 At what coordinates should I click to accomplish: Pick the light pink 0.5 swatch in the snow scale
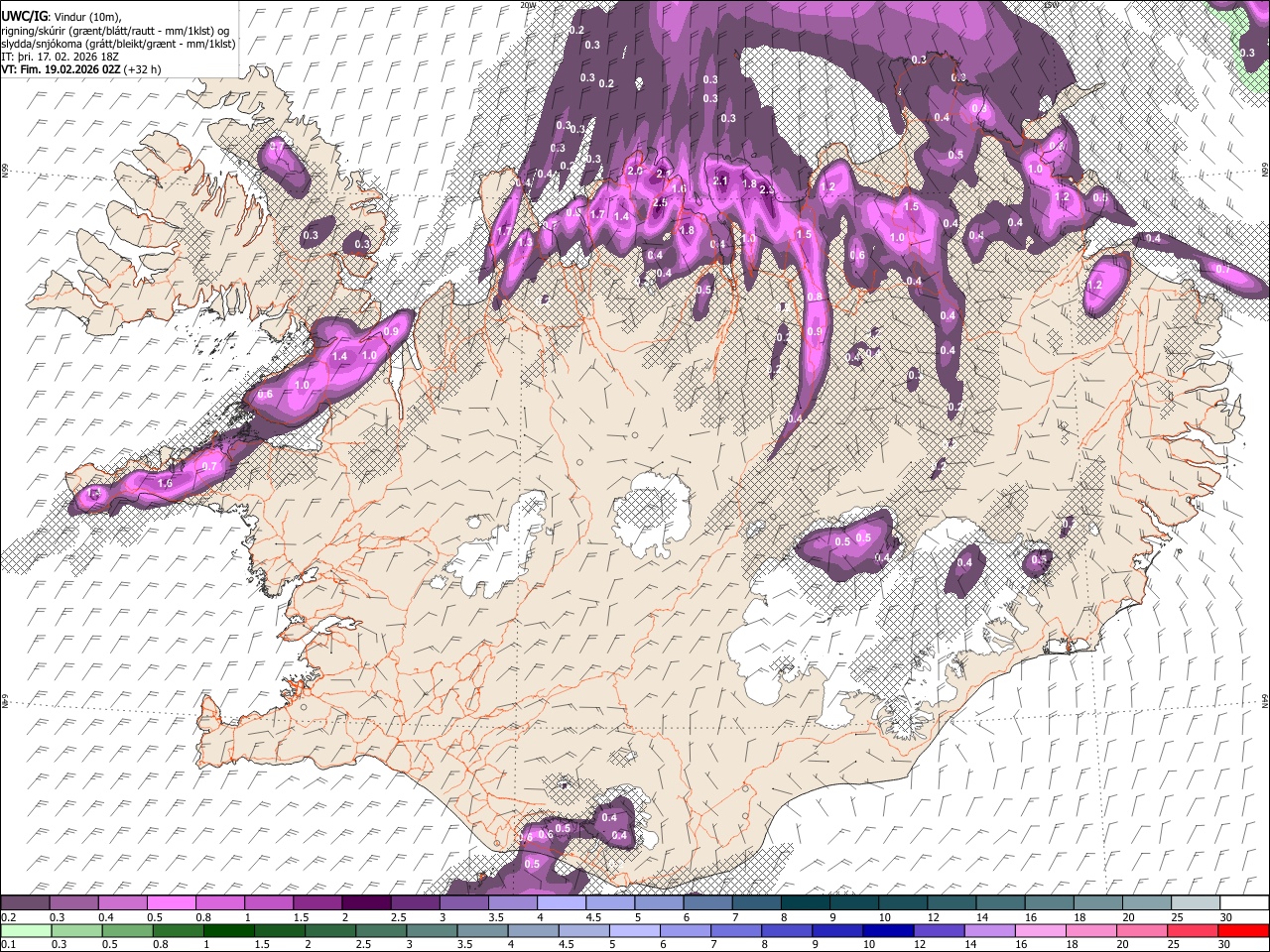[x=171, y=903]
